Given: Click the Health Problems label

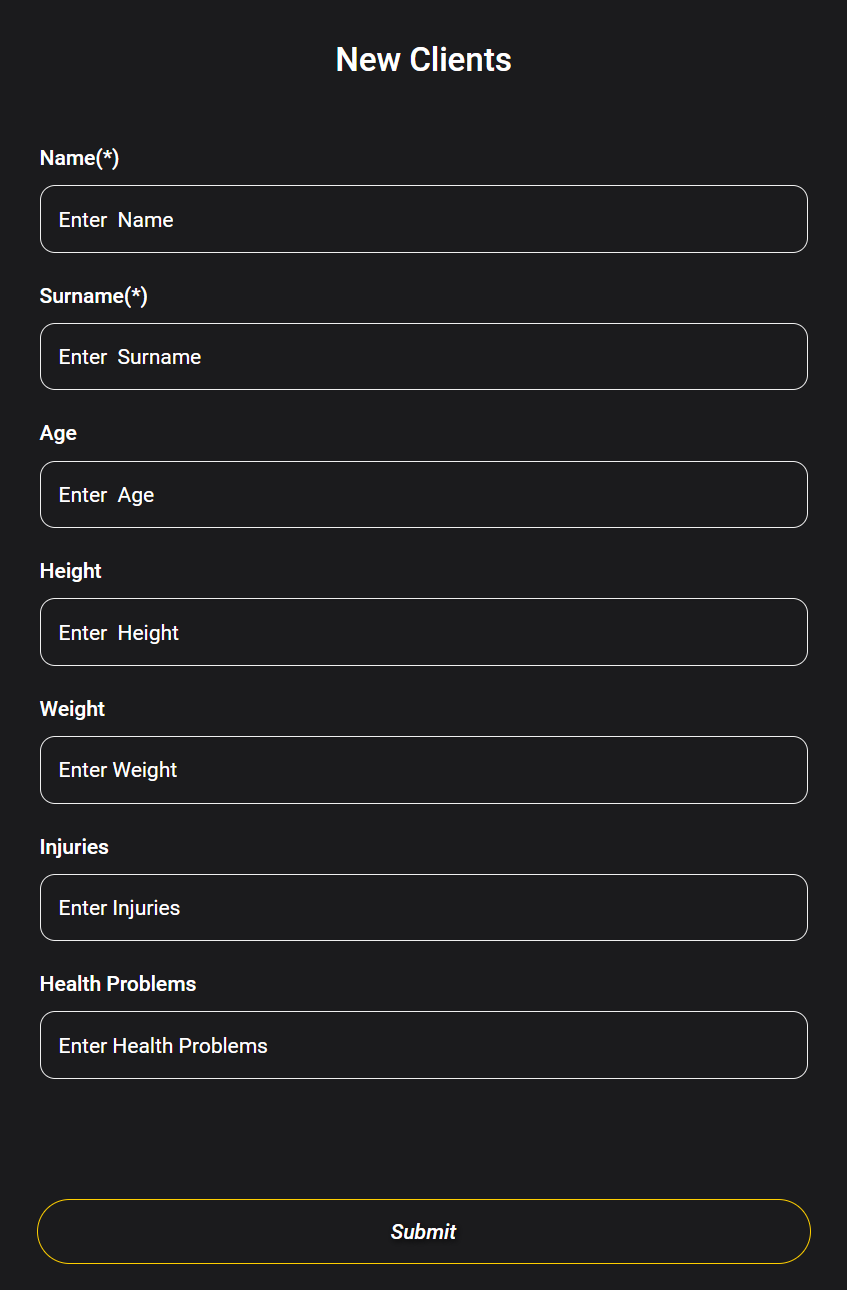Looking at the screenshot, I should point(117,984).
